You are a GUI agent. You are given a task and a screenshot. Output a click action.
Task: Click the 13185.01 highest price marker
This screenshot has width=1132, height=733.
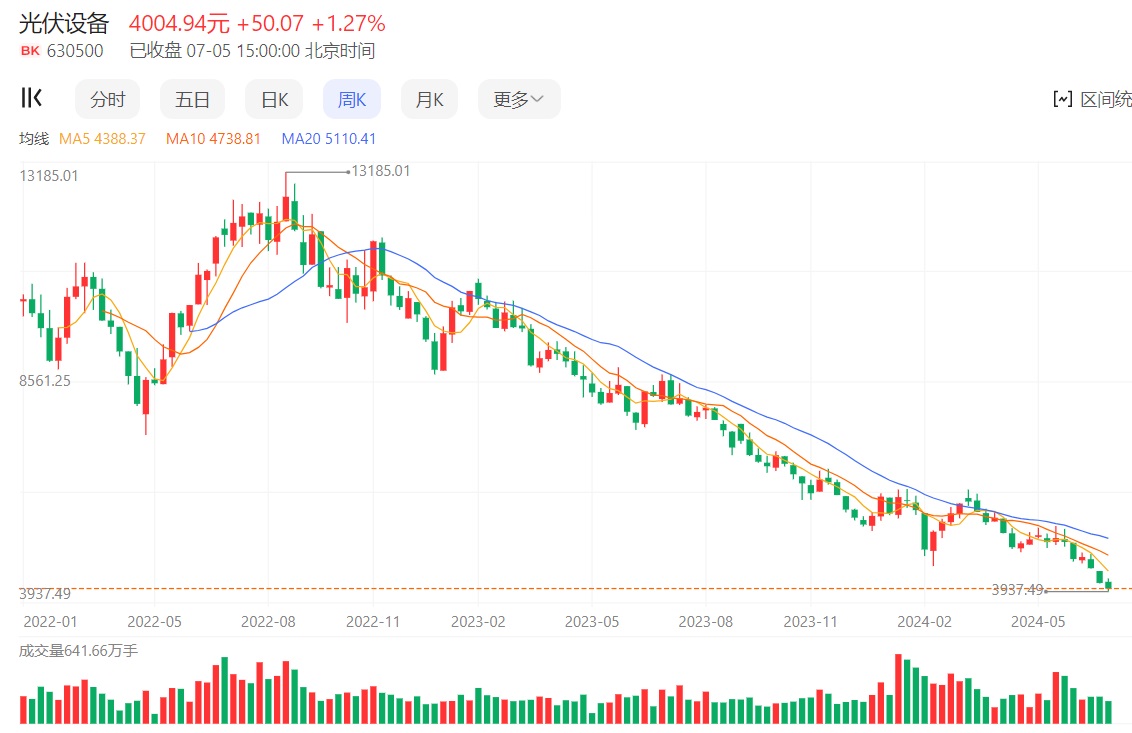pyautogui.click(x=379, y=170)
